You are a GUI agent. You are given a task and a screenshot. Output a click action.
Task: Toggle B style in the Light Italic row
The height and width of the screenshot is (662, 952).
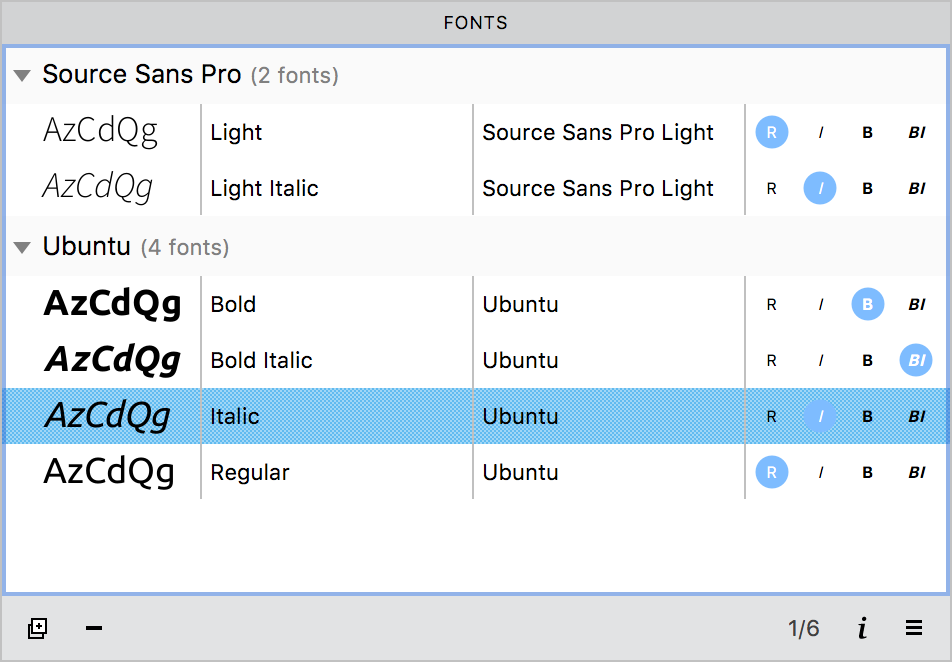868,188
